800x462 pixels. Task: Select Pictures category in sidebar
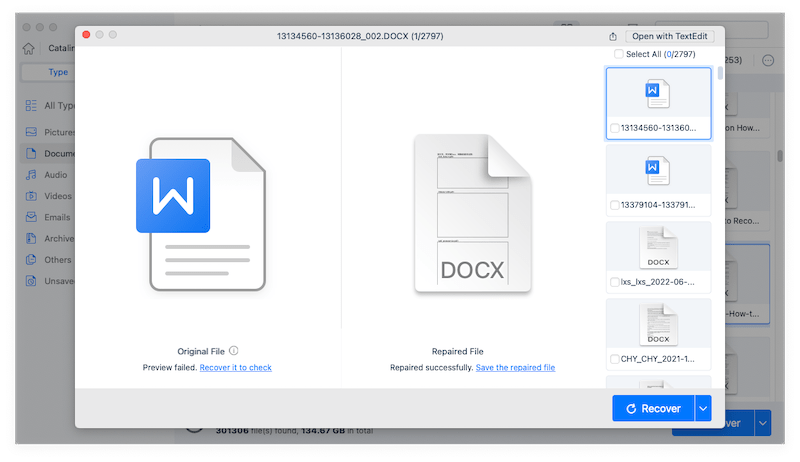click(50, 132)
